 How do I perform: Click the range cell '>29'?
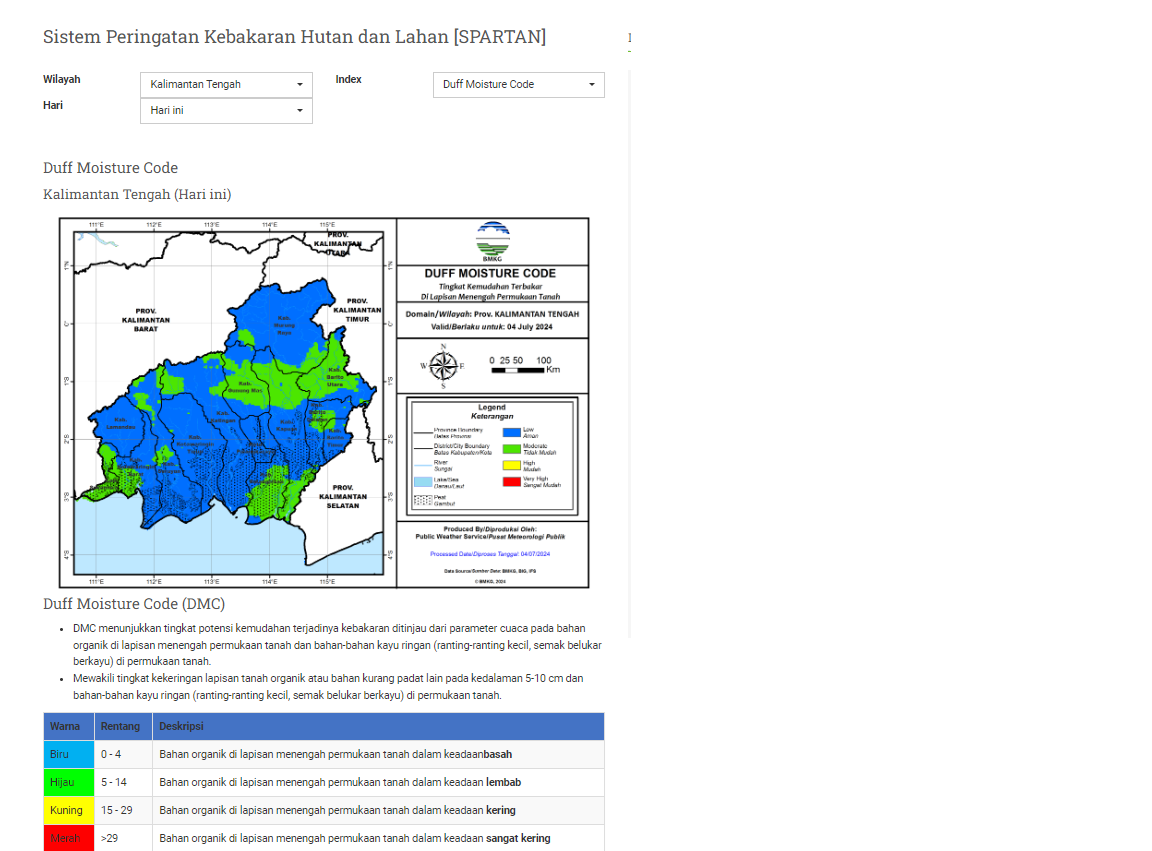(x=123, y=838)
